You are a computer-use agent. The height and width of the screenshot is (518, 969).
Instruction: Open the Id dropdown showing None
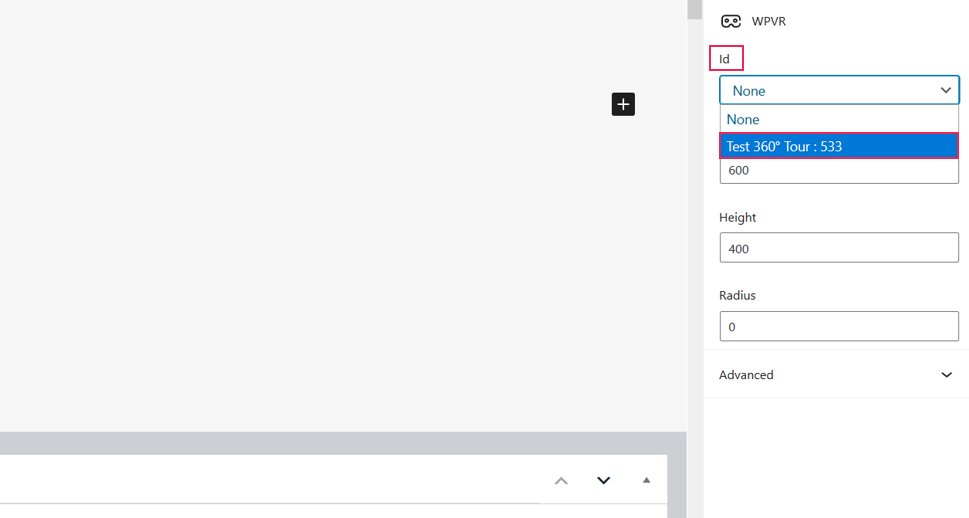(839, 90)
